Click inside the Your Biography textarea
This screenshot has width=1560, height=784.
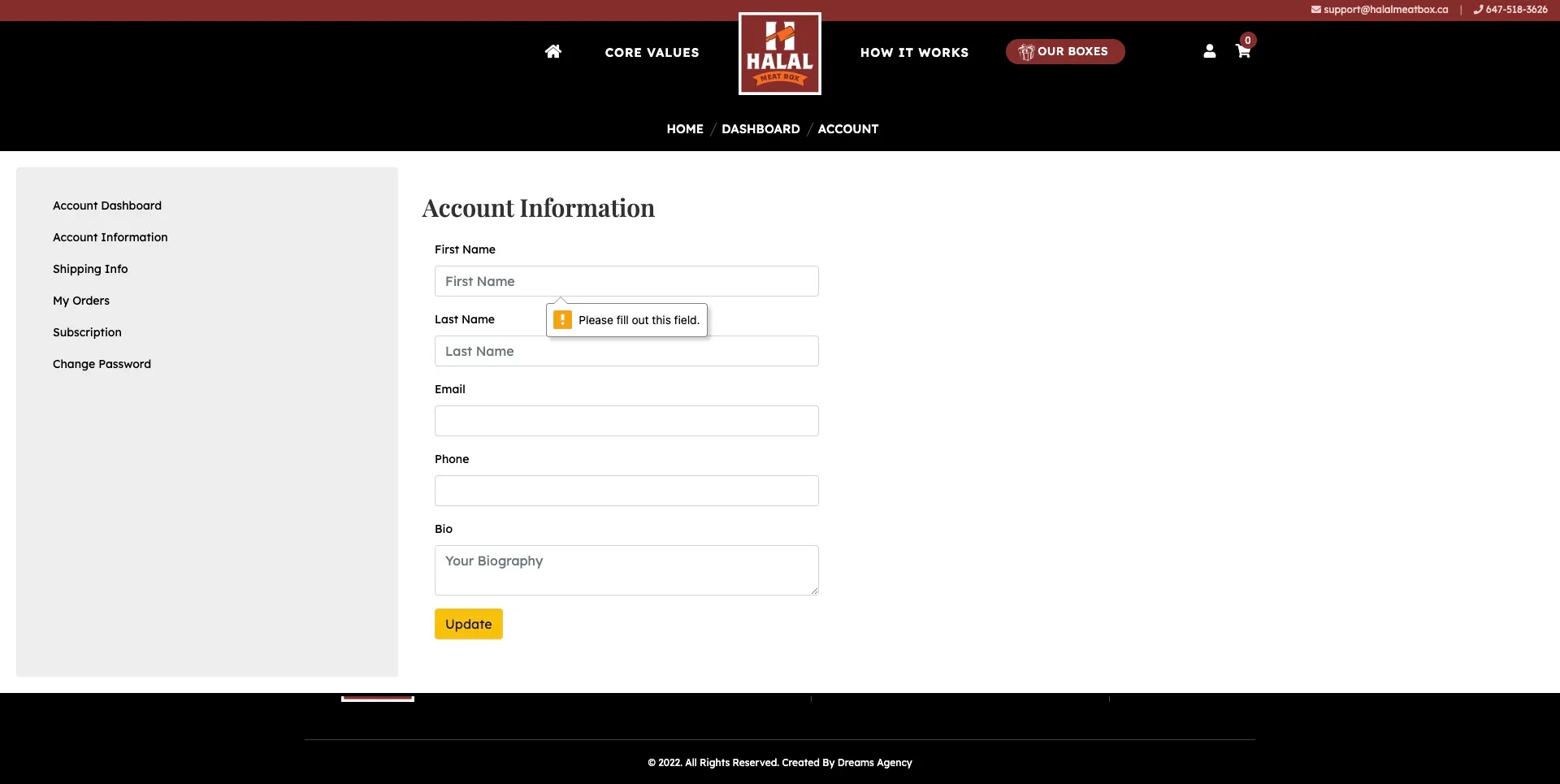click(626, 569)
